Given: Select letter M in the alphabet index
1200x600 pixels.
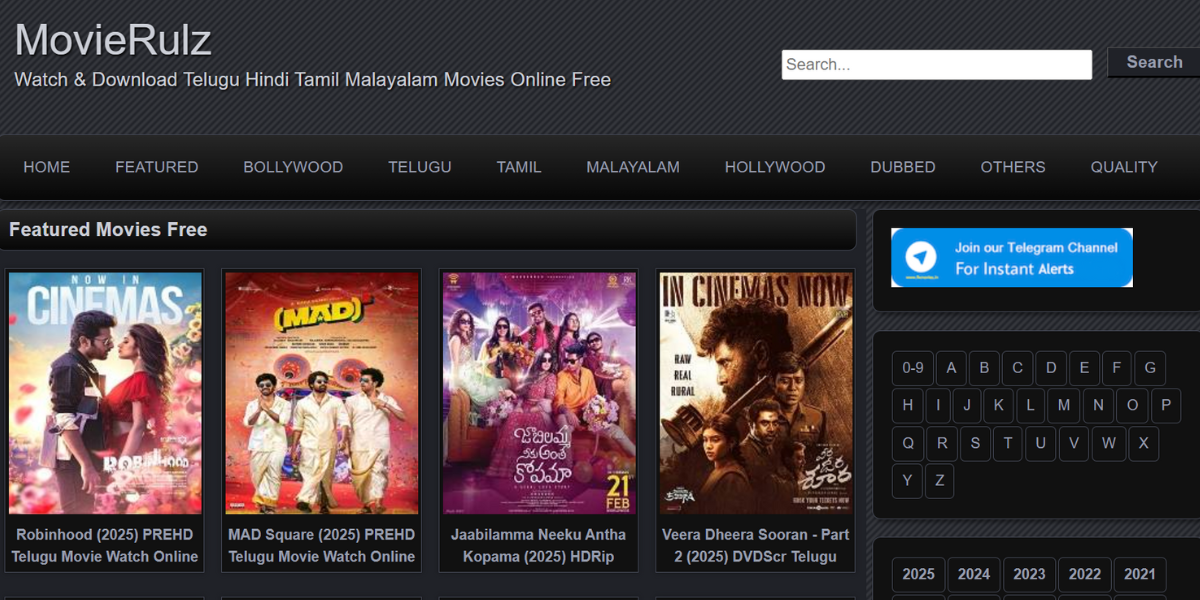Looking at the screenshot, I should 1064,406.
